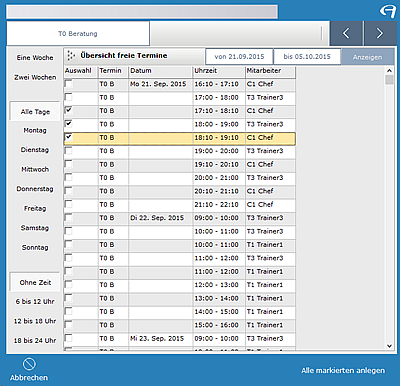Uncheck the box for 18:00 - 19:00 T3 Trainer3
400x386 pixels.
click(69, 124)
